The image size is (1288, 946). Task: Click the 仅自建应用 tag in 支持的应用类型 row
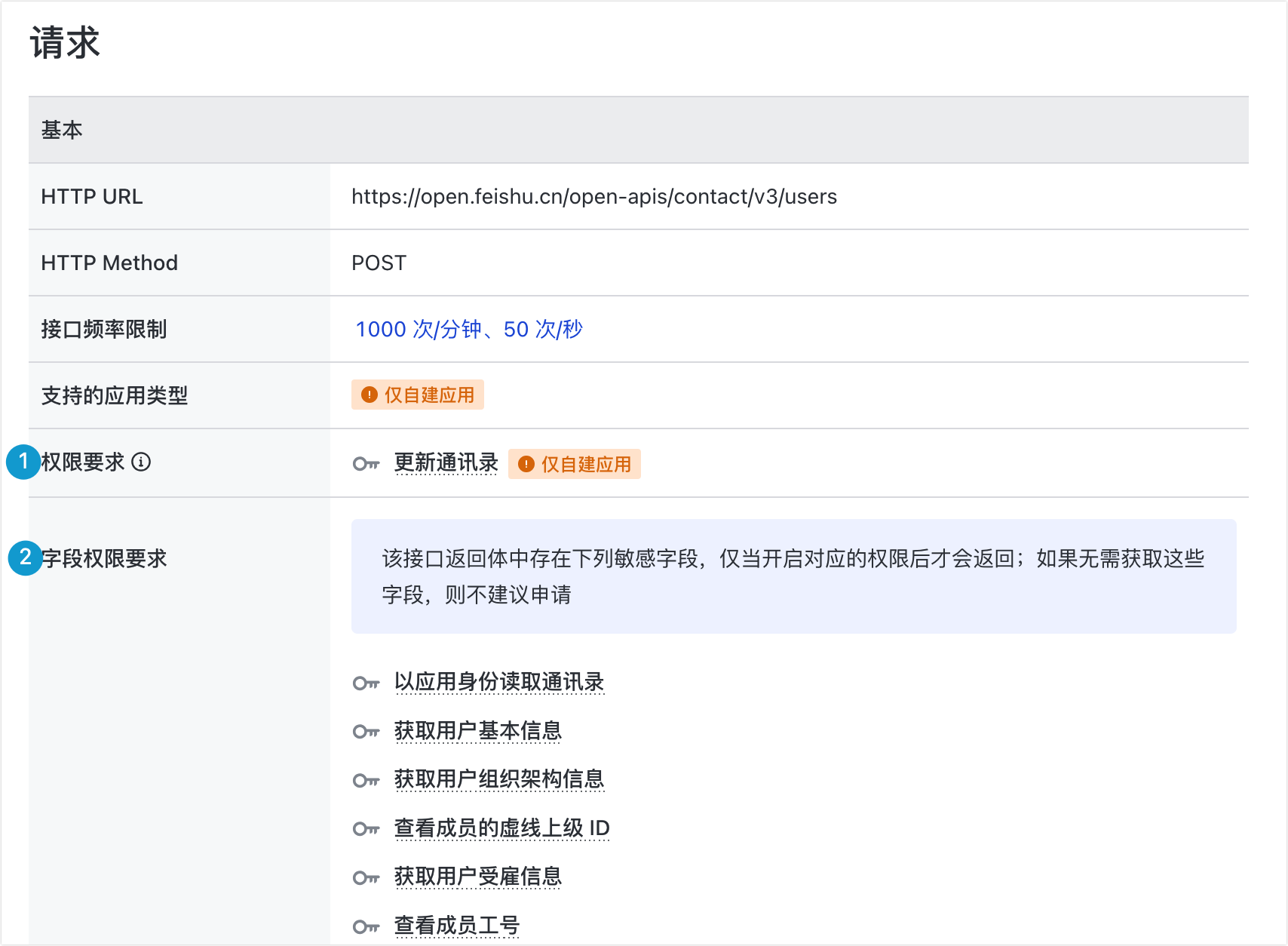[418, 395]
